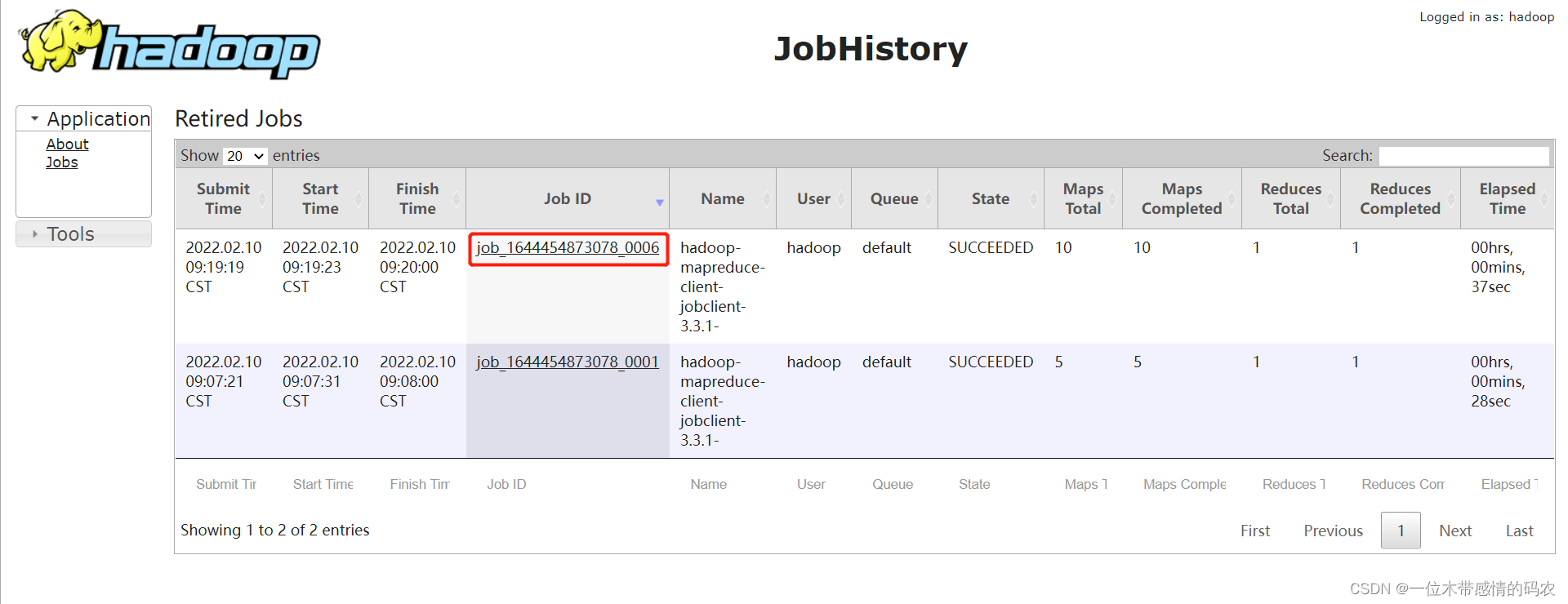1568x604 pixels.
Task: Open job_1644454873078_0006 details
Action: 568,248
